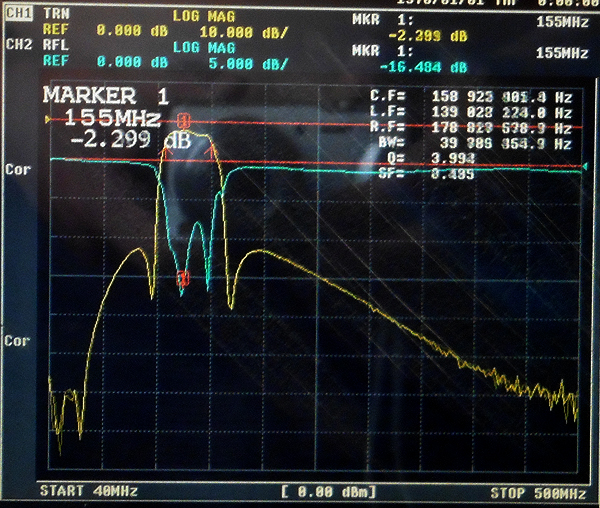Click the STOP 500MHz label
Viewport: 600px width, 508px height.
point(538,493)
